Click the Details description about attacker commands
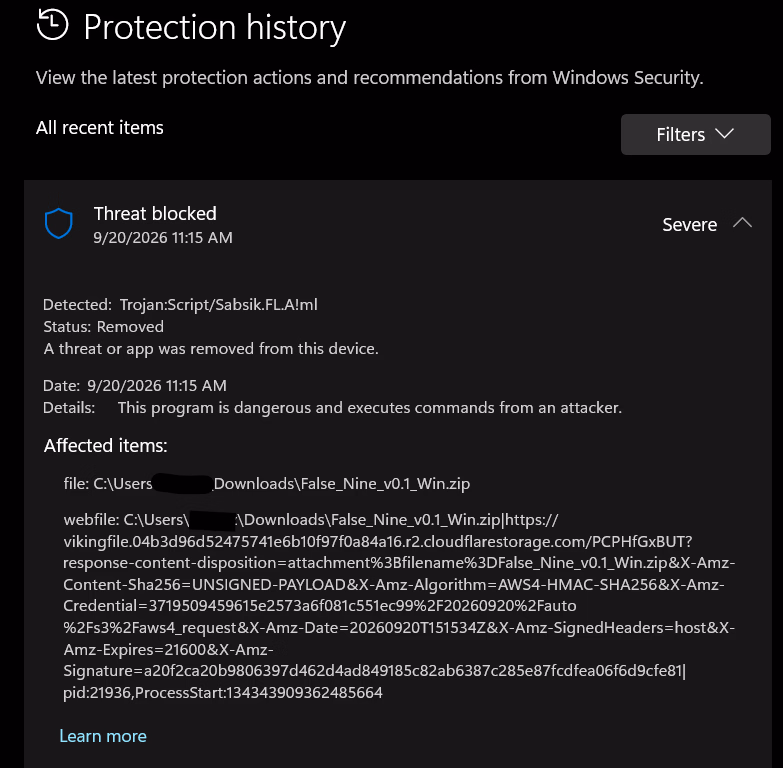783x768 pixels. [370, 408]
